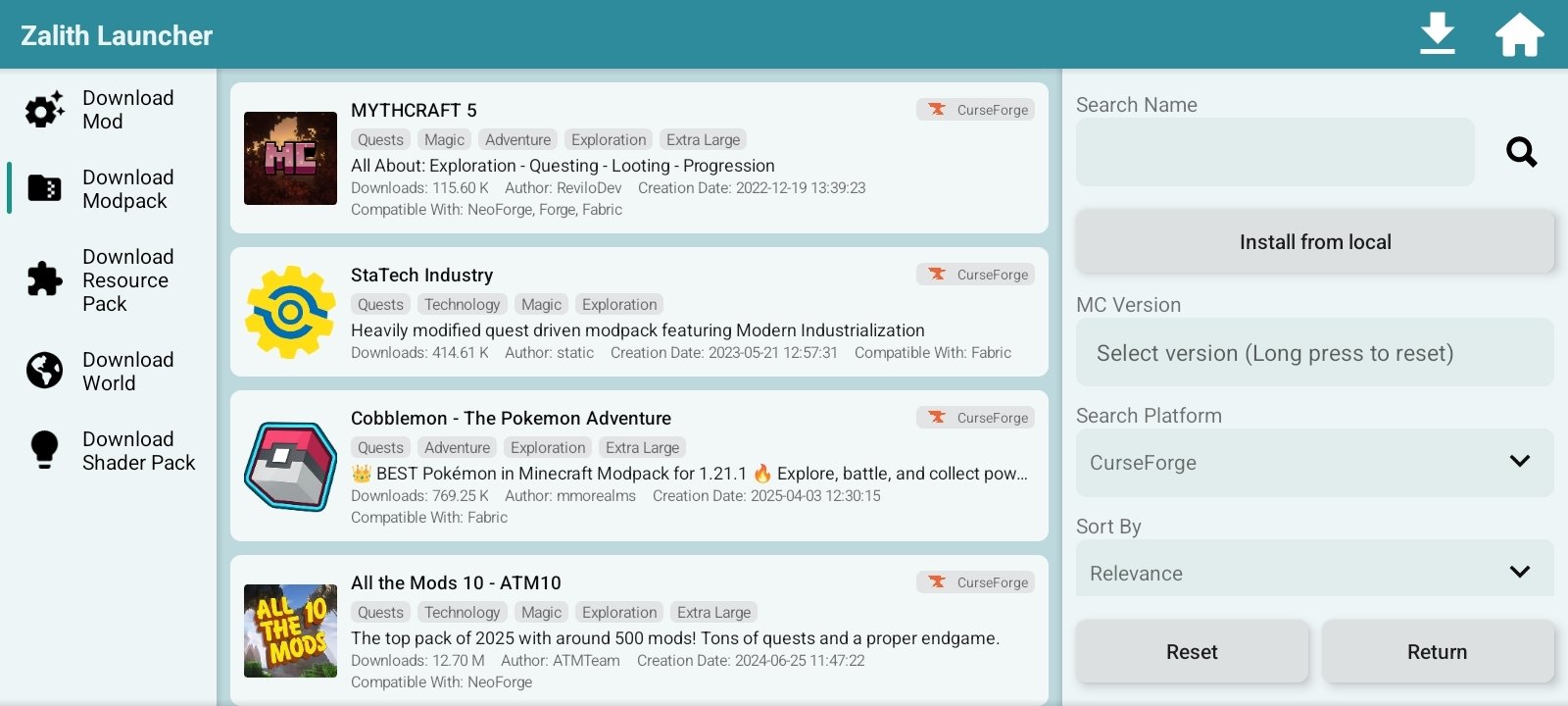
Task: Open the MYTHCRAFT 5 modpack thumbnail
Action: pos(290,158)
